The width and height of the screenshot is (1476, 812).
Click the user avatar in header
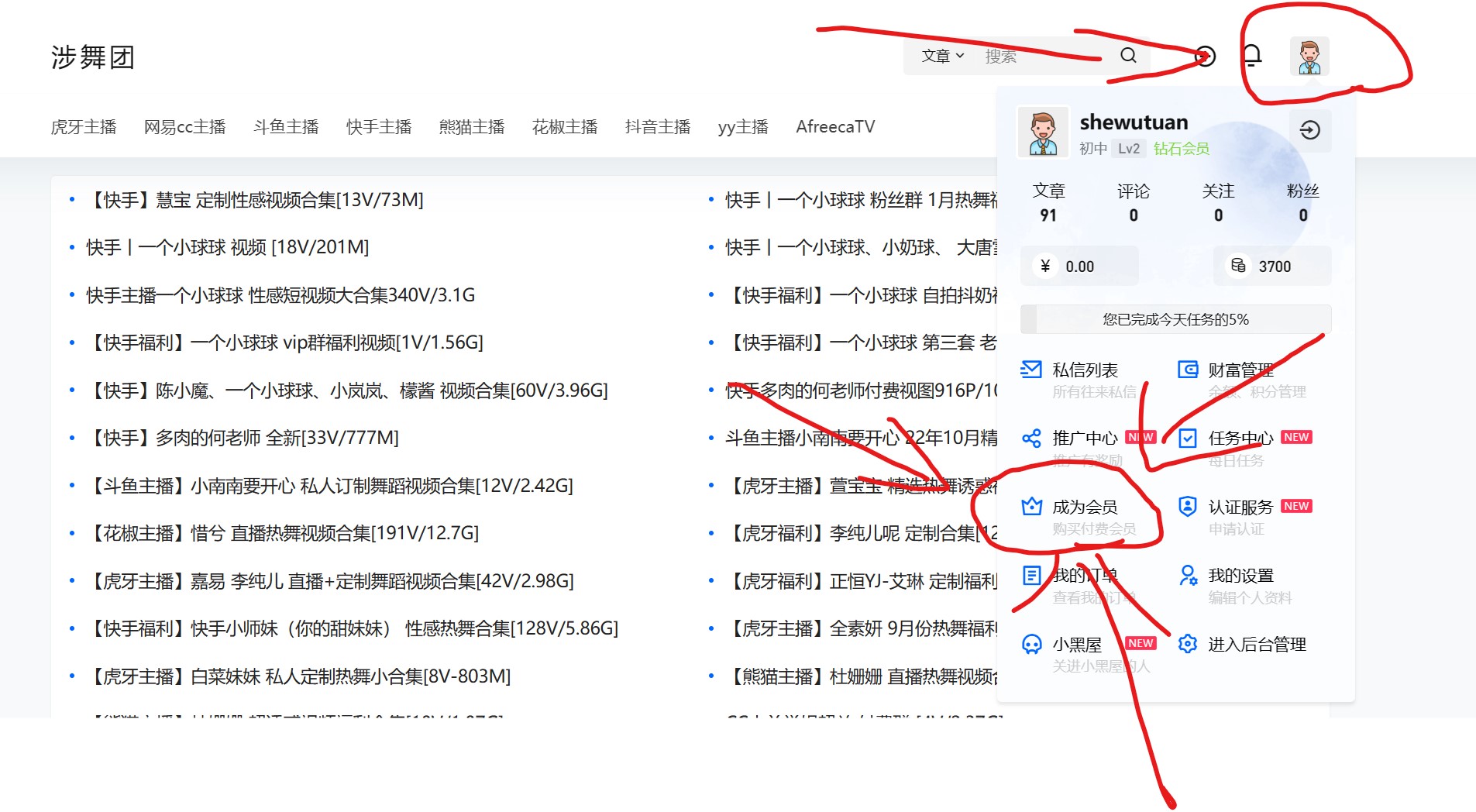(1309, 57)
